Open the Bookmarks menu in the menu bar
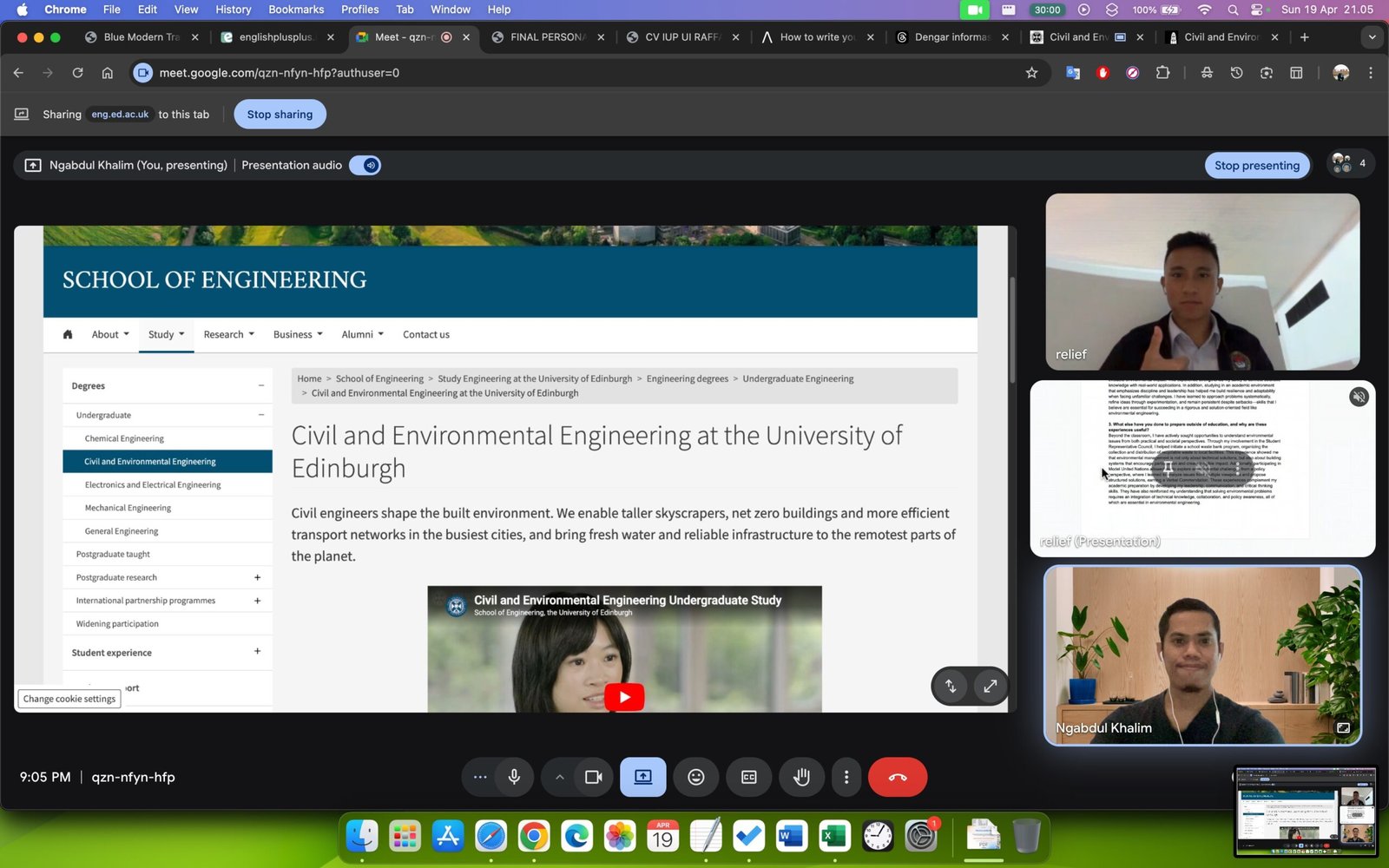Viewport: 1389px width, 868px height. pos(296,10)
